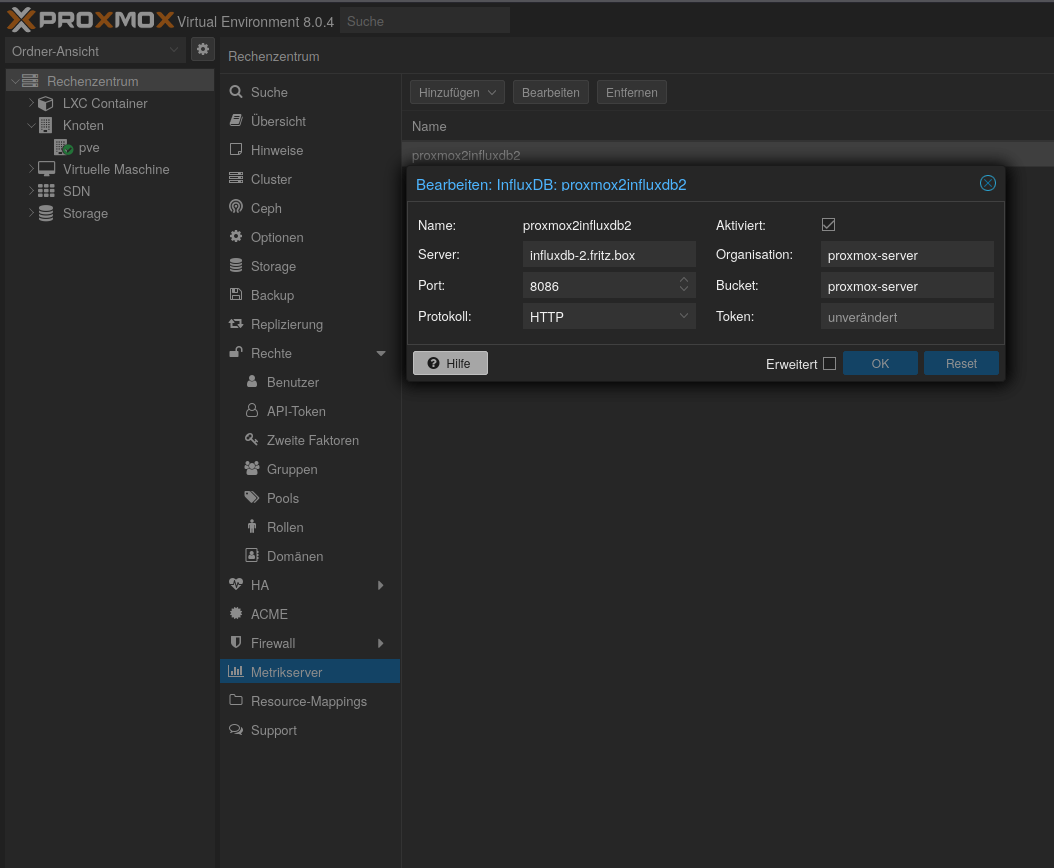This screenshot has height=868, width=1054.
Task: Click the Storage database icon in tree
Action: 46,213
